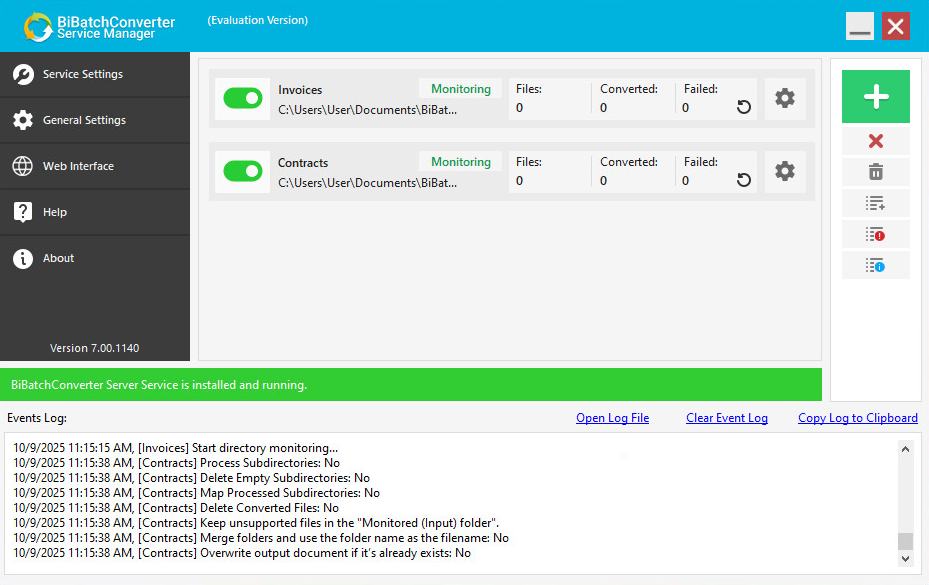Toggle off the Contracts monitoring switch
This screenshot has height=585, width=929.
242,171
